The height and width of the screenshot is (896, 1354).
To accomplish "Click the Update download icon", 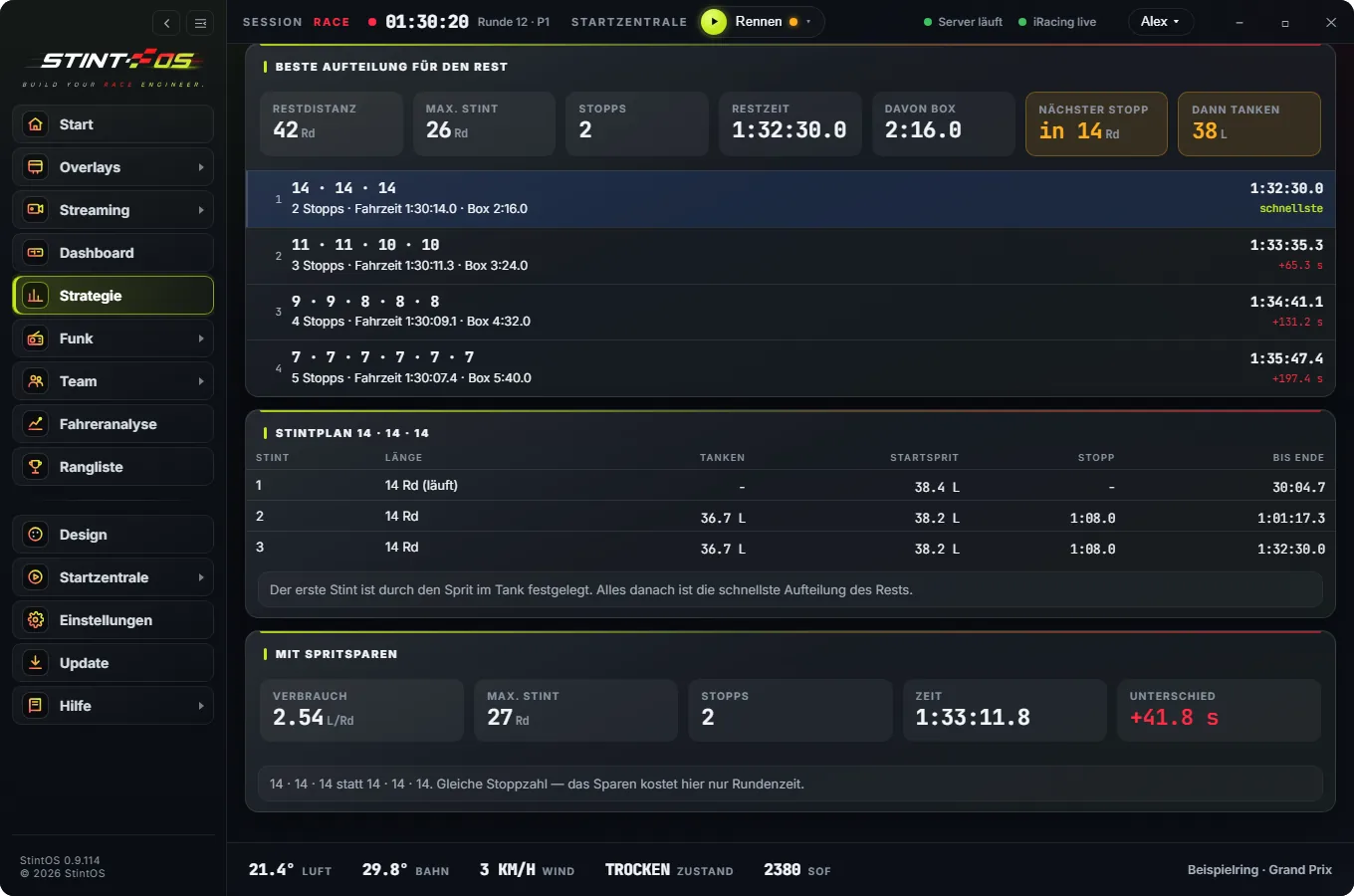I will click(x=36, y=663).
